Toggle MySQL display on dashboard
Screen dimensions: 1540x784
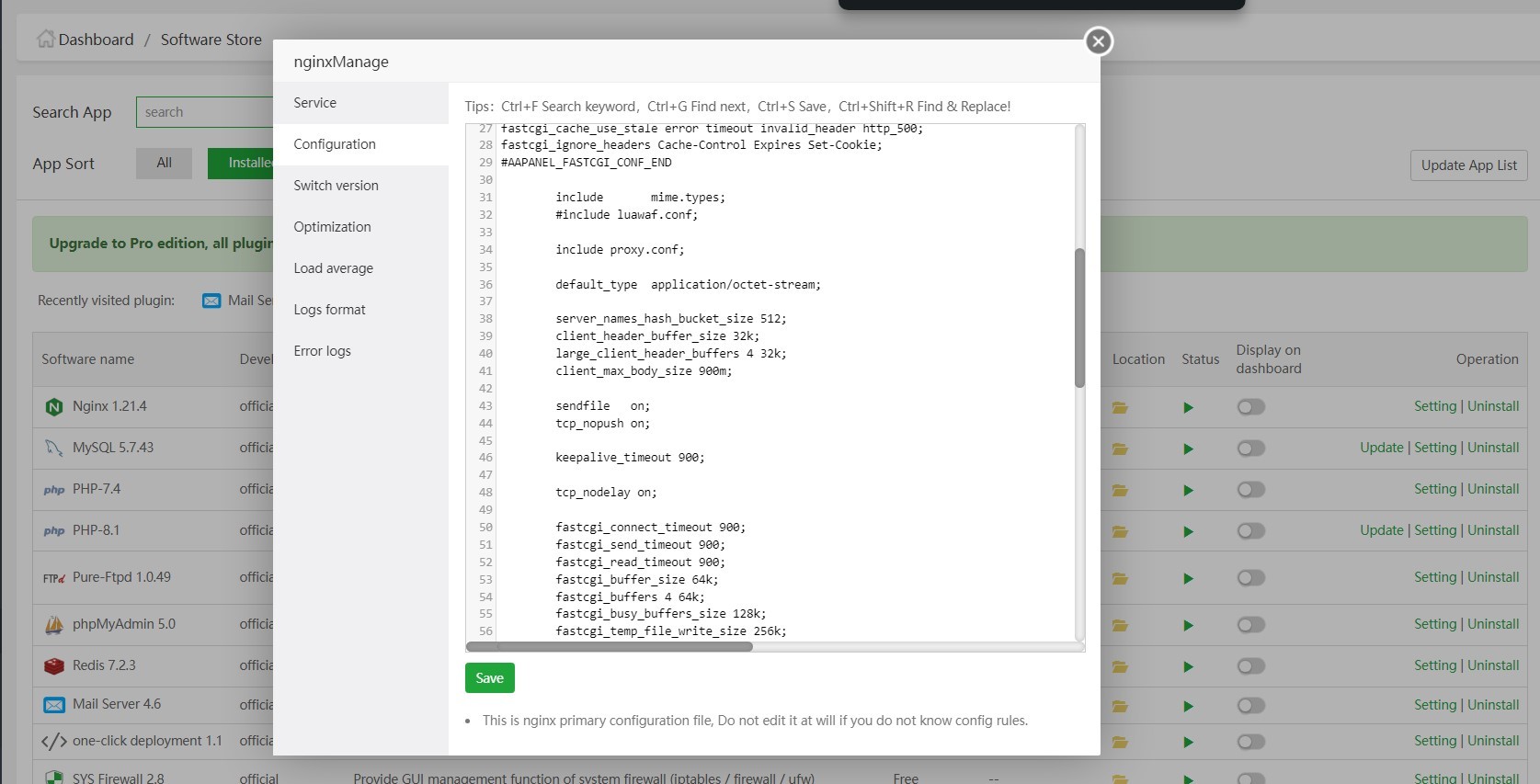1251,448
